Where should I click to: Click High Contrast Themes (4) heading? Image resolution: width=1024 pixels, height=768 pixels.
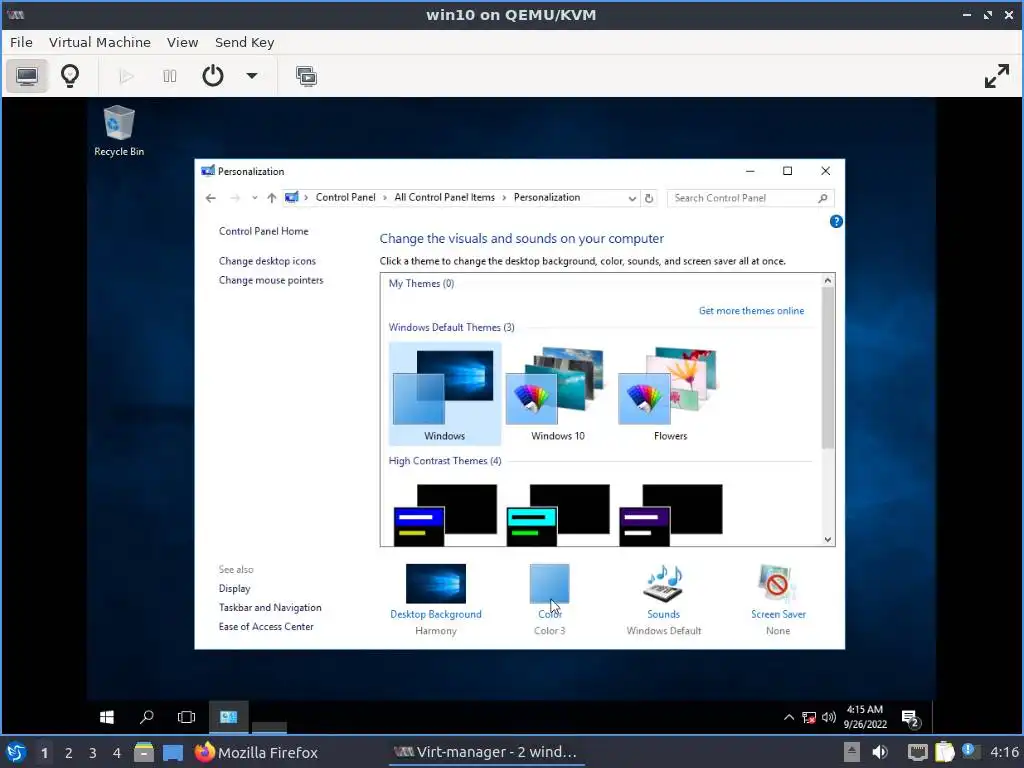click(445, 460)
